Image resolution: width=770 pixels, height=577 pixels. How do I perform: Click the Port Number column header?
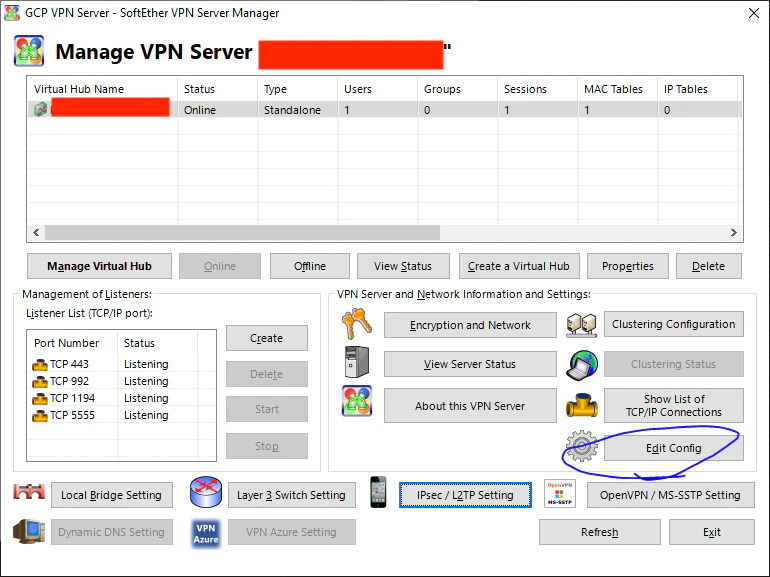point(73,343)
